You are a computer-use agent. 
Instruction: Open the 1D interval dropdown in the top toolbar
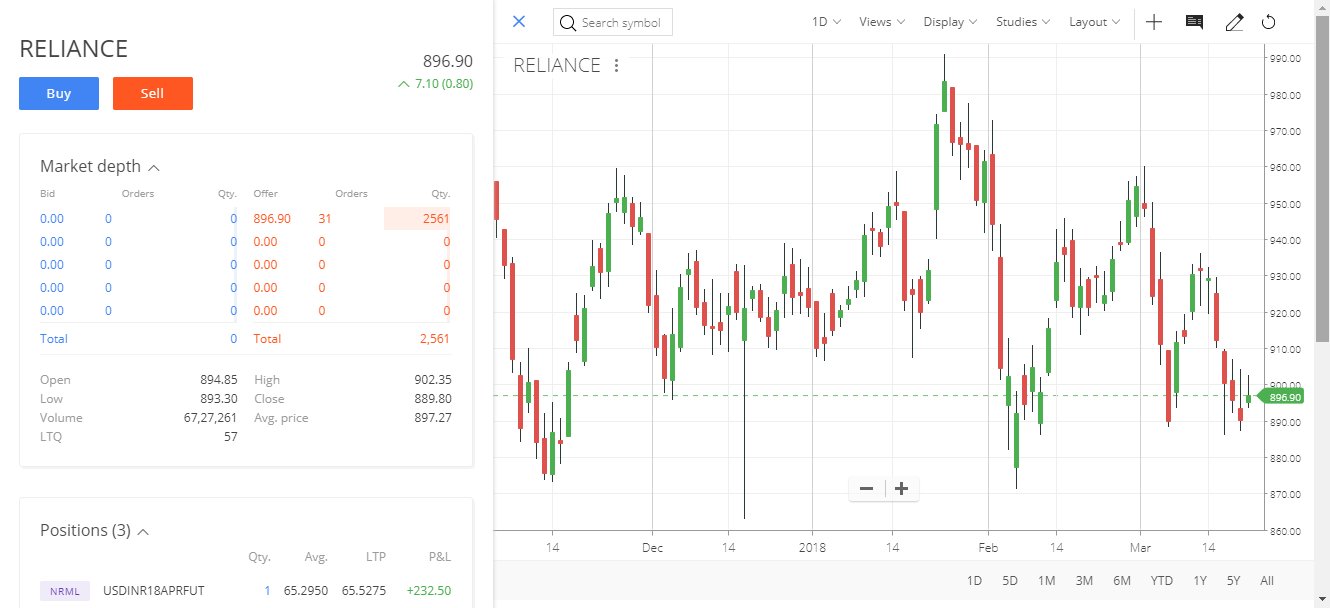click(825, 22)
